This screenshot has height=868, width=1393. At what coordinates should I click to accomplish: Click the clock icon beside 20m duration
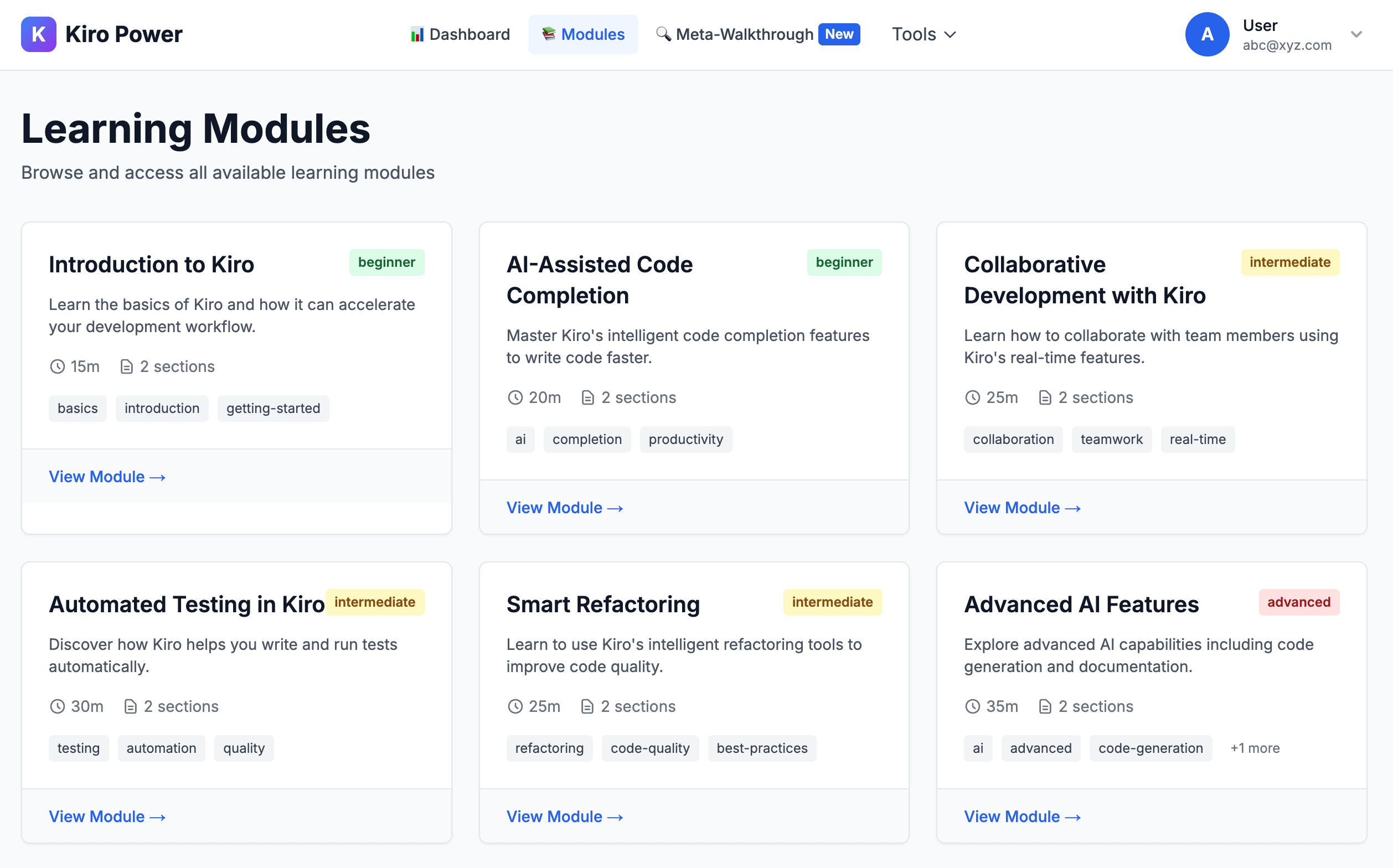pyautogui.click(x=515, y=397)
